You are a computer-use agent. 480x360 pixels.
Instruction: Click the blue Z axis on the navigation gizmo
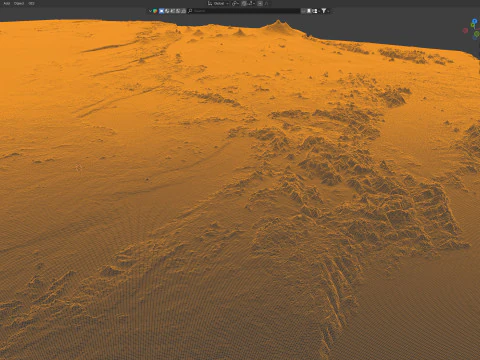pos(475,21)
